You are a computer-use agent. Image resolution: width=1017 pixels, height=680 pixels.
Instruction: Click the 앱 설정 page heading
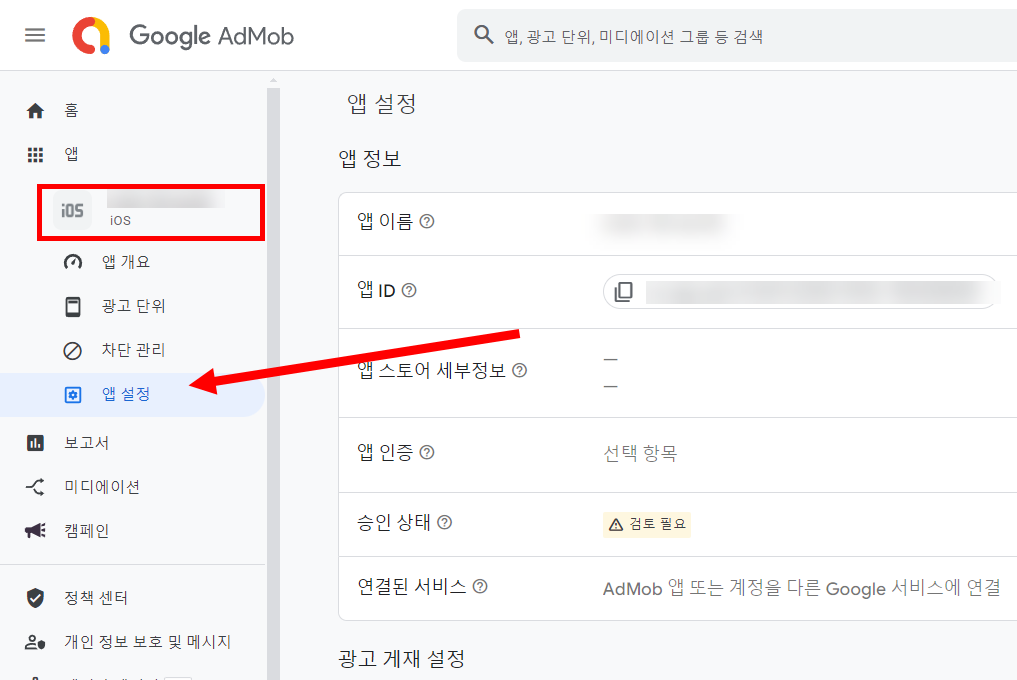click(381, 104)
